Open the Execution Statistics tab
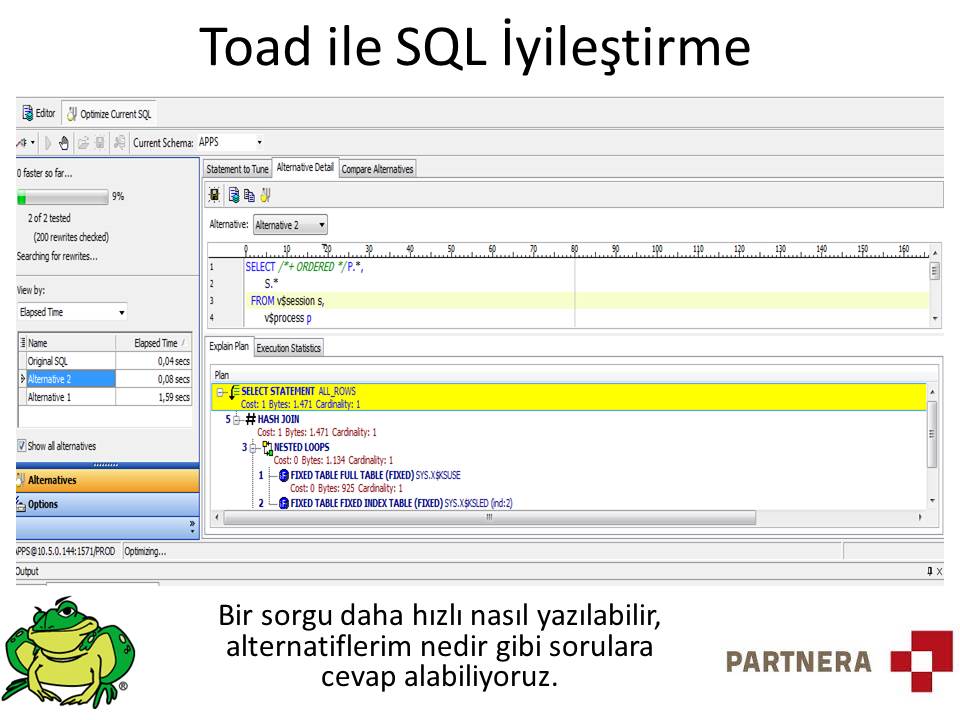960x720 pixels. point(290,347)
